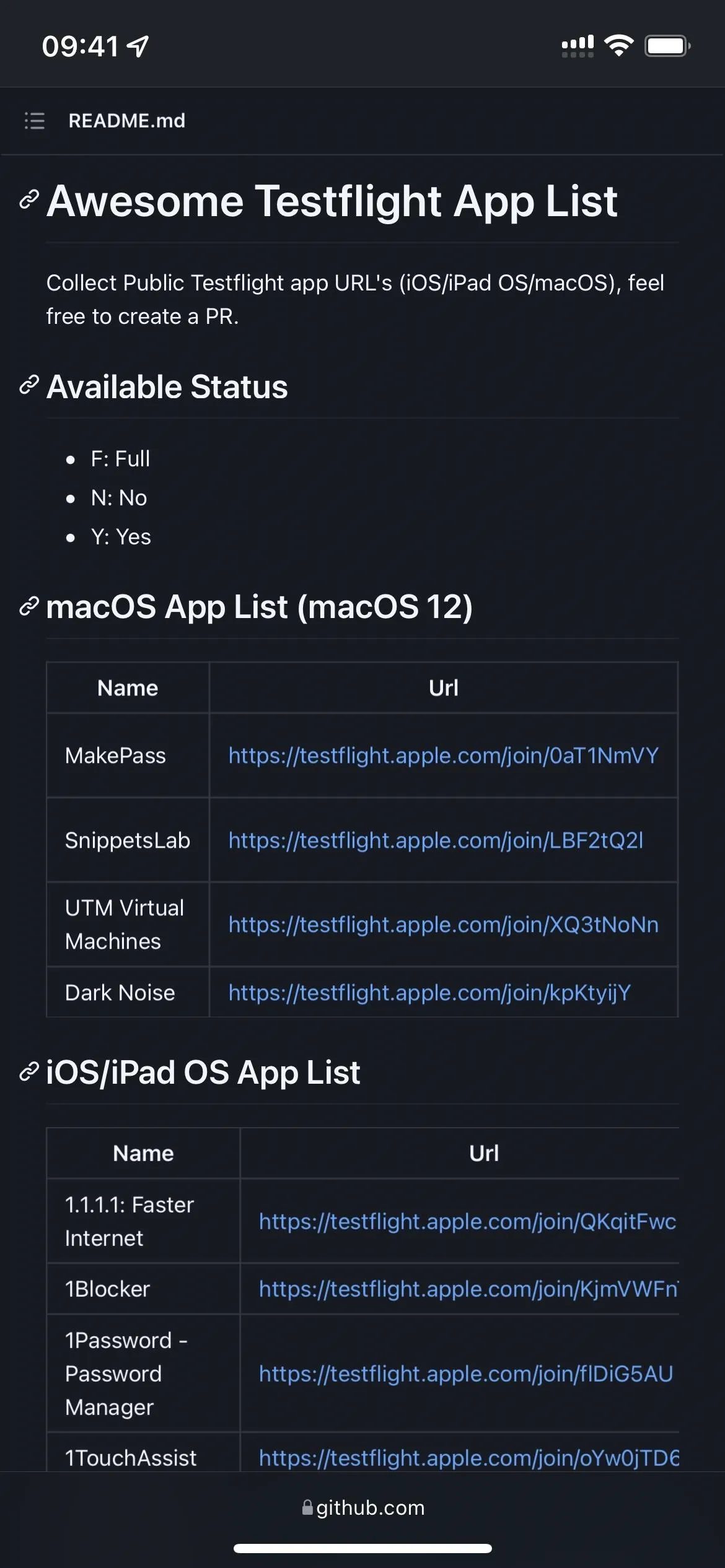Click anchor link icon beside iOS/iPad OS App List
The image size is (725, 1568).
29,1072
